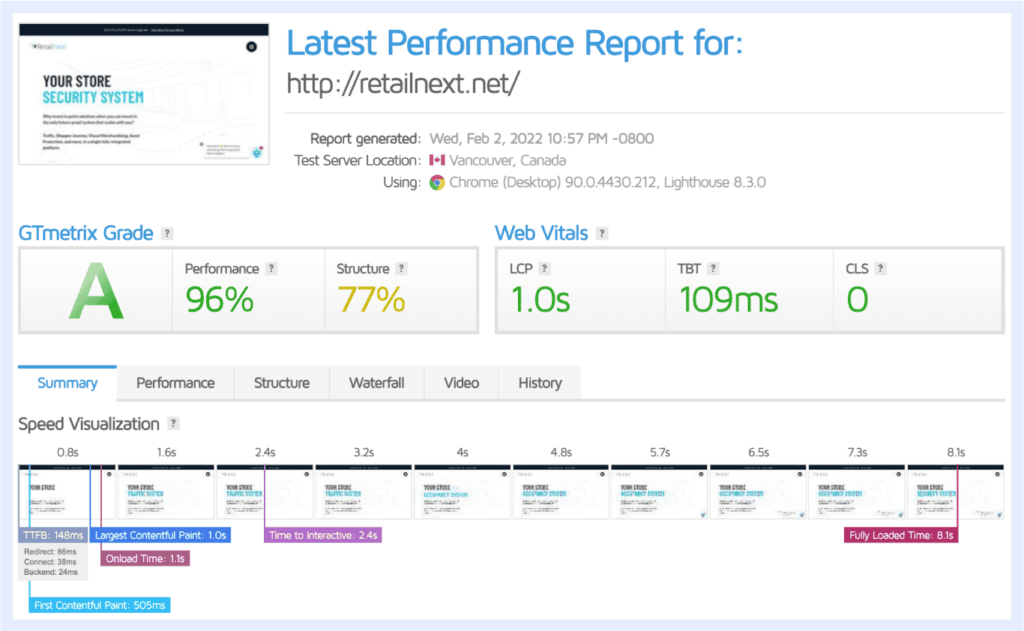This screenshot has height=631, width=1024.
Task: Go to the Video tab
Action: point(461,383)
